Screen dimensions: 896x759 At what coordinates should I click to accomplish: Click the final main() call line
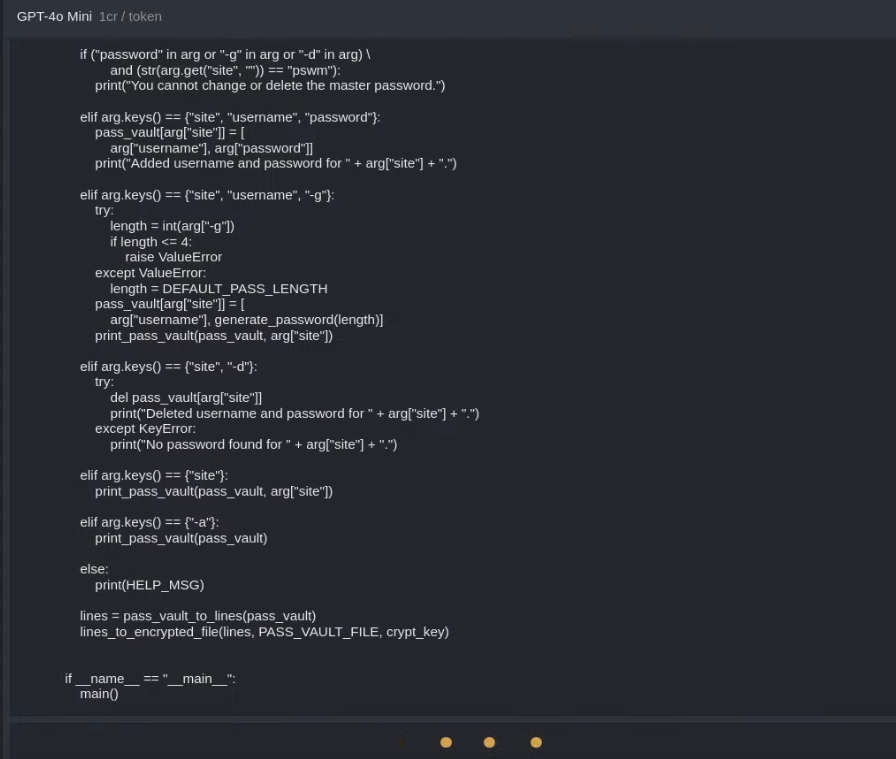click(x=99, y=694)
